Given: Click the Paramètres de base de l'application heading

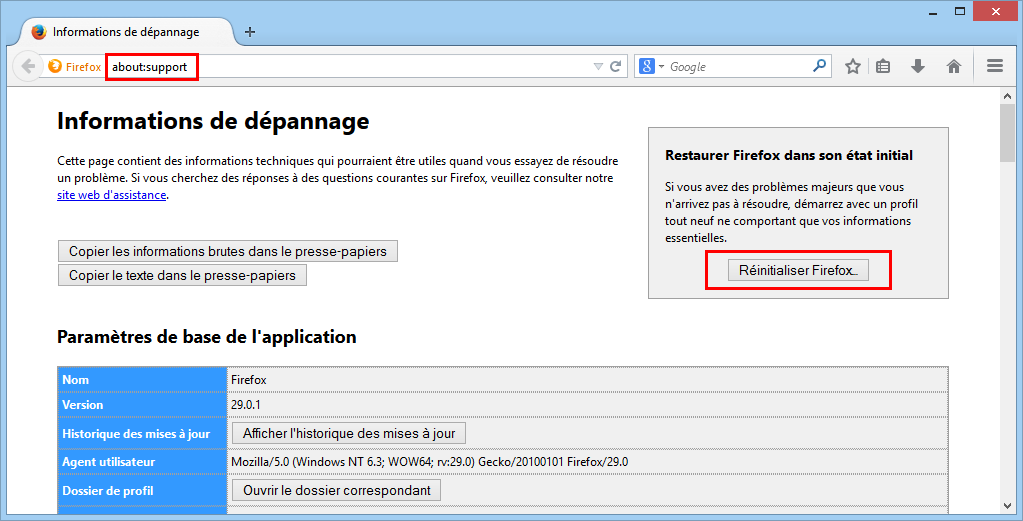Looking at the screenshot, I should [207, 336].
